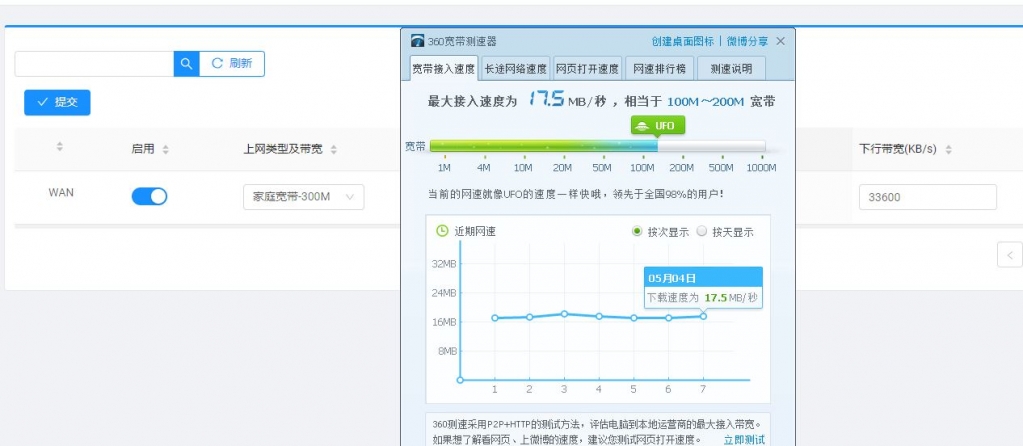Open the 家庭宽带-300M dropdown
This screenshot has height=446, width=1023.
[x=303, y=197]
